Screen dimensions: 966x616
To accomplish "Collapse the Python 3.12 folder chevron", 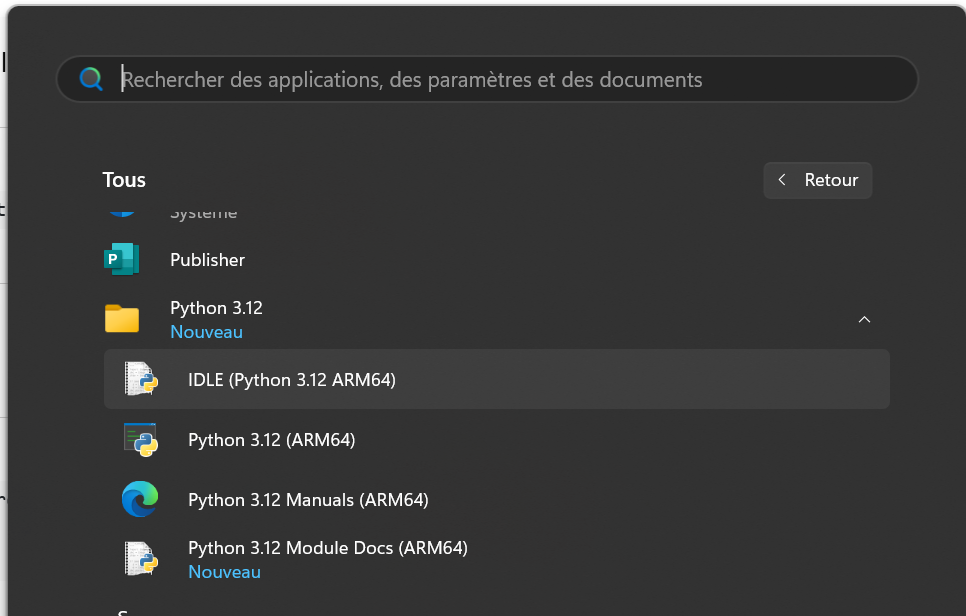I will coord(864,319).
